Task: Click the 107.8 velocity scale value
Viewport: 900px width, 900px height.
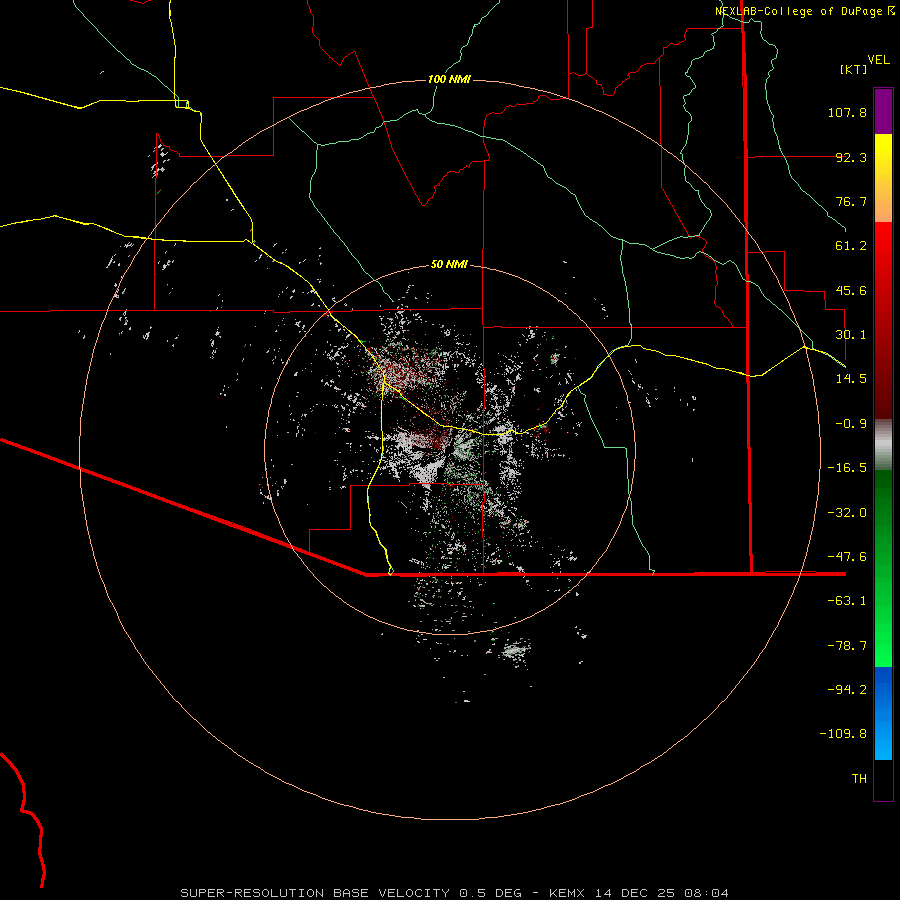Action: coord(847,112)
